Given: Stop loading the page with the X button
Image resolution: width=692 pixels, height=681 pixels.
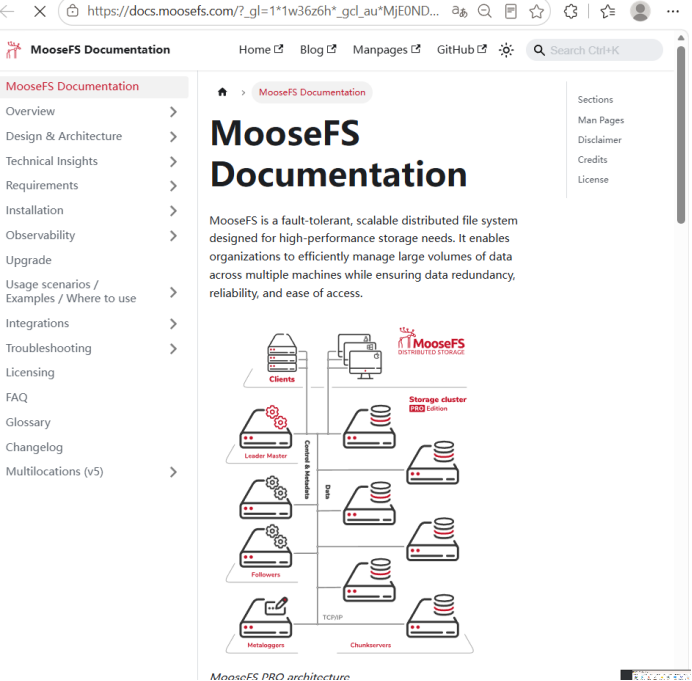Looking at the screenshot, I should (40, 11).
